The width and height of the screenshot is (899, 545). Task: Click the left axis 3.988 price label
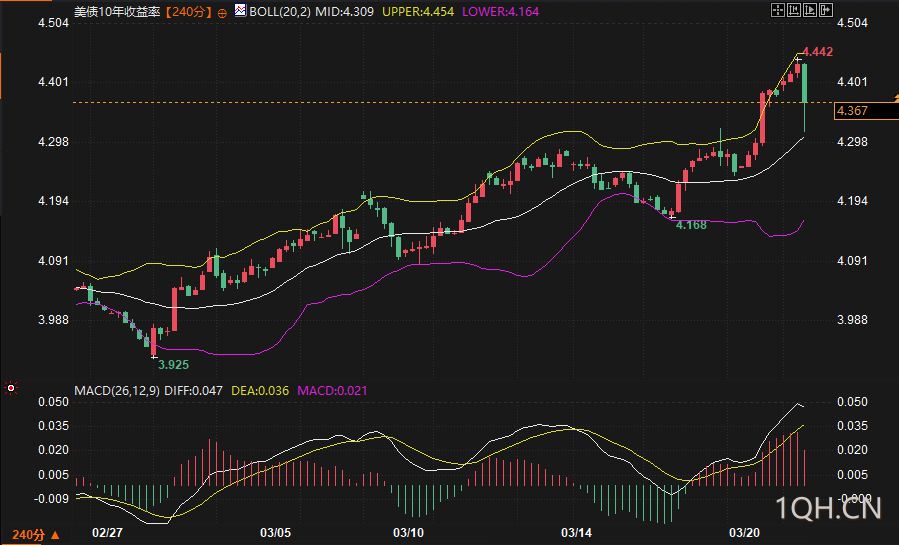click(x=53, y=320)
